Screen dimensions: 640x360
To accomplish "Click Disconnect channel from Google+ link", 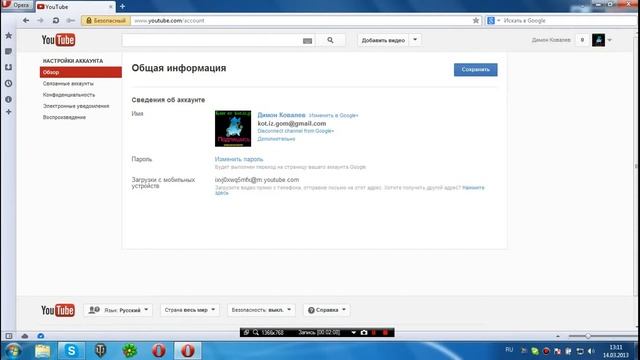I will pos(296,131).
